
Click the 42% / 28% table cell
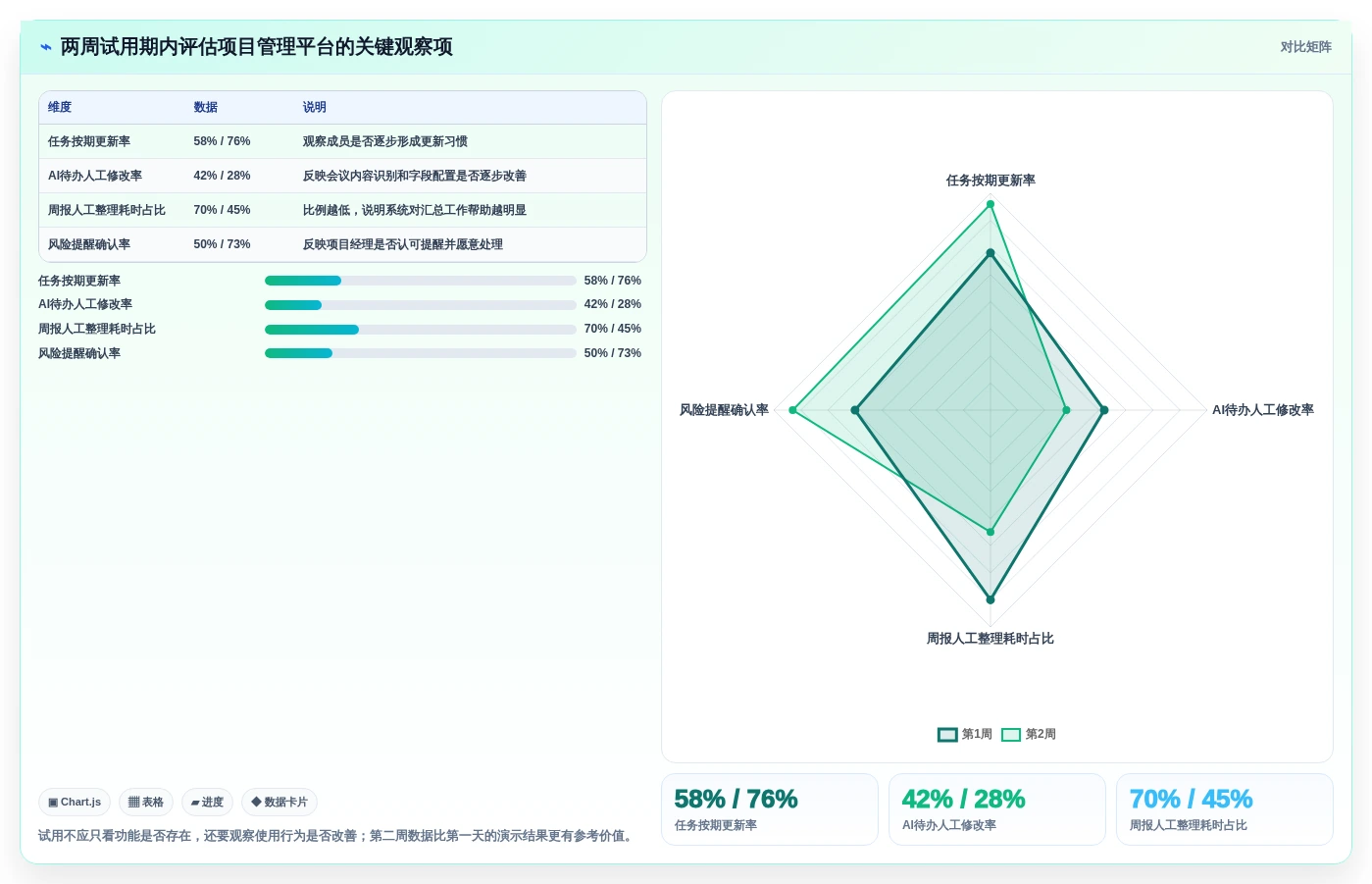click(222, 177)
